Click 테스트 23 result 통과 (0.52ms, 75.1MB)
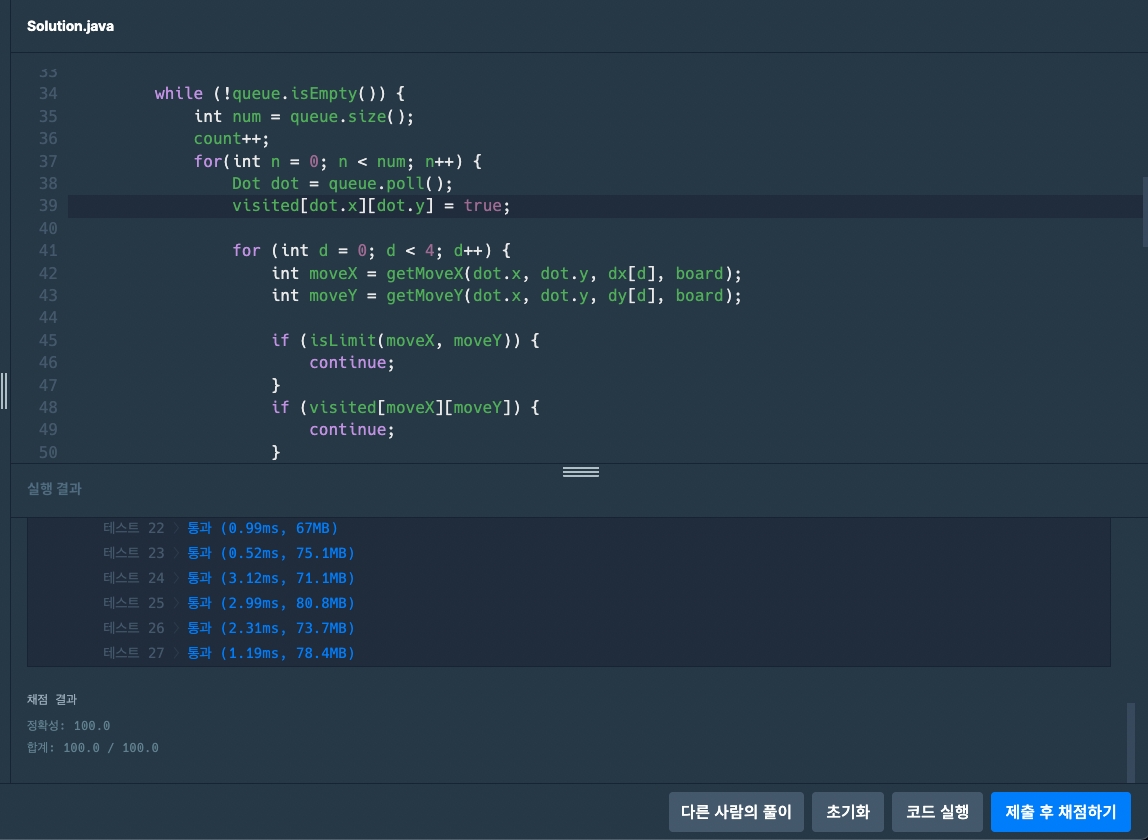The image size is (1148, 840). point(271,553)
